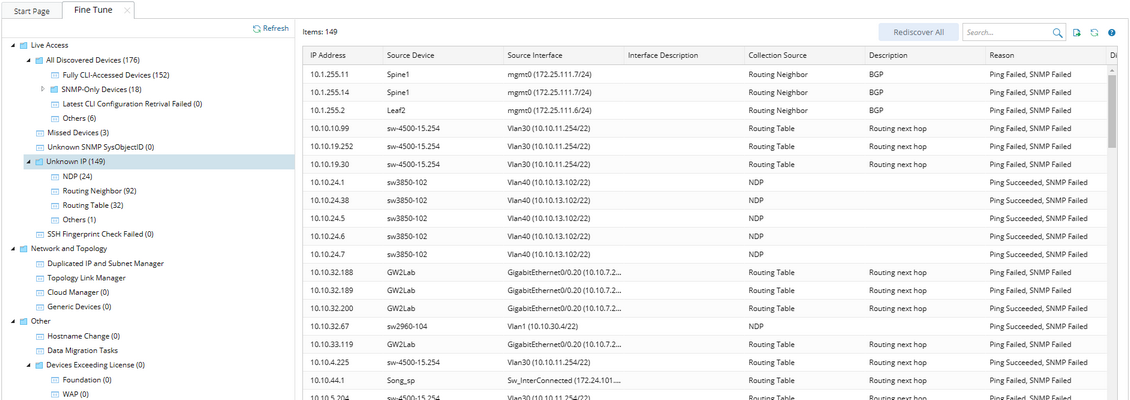Viewport: 1130px width, 400px height.
Task: Click the search magnifier icon
Action: tap(1058, 33)
